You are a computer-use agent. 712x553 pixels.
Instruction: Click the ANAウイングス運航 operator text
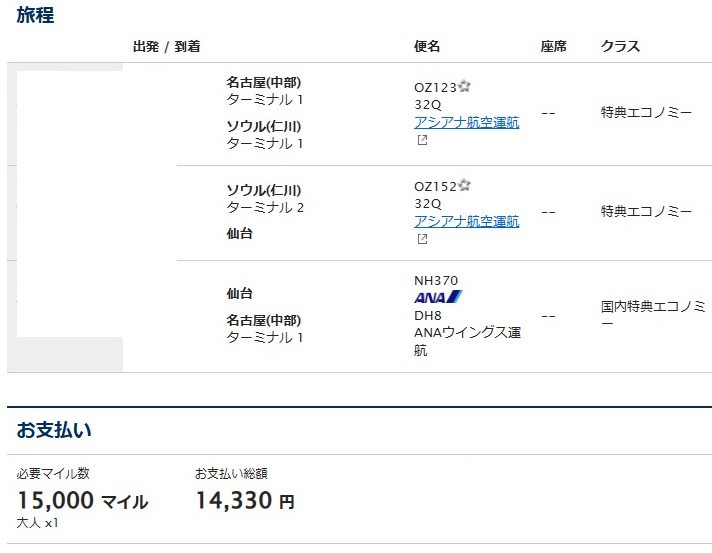point(467,341)
